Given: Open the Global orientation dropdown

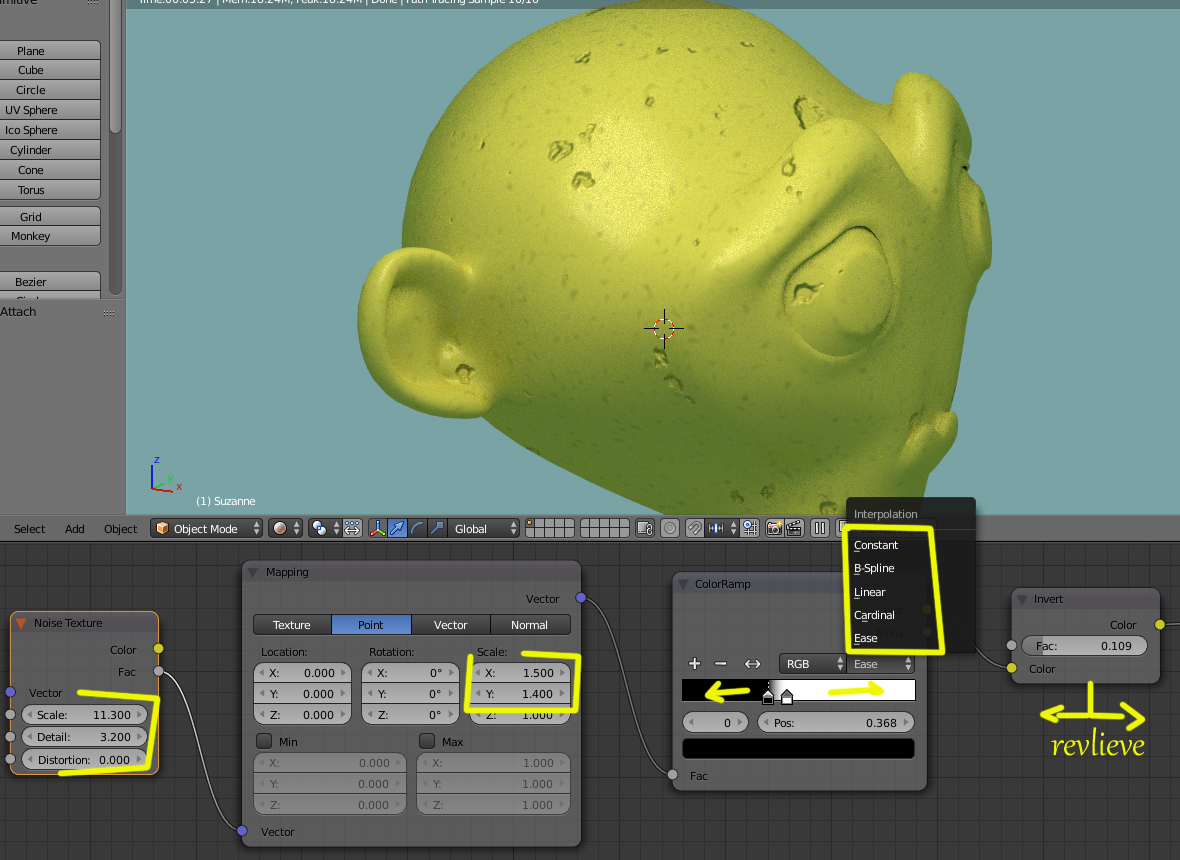Looking at the screenshot, I should 484,528.
